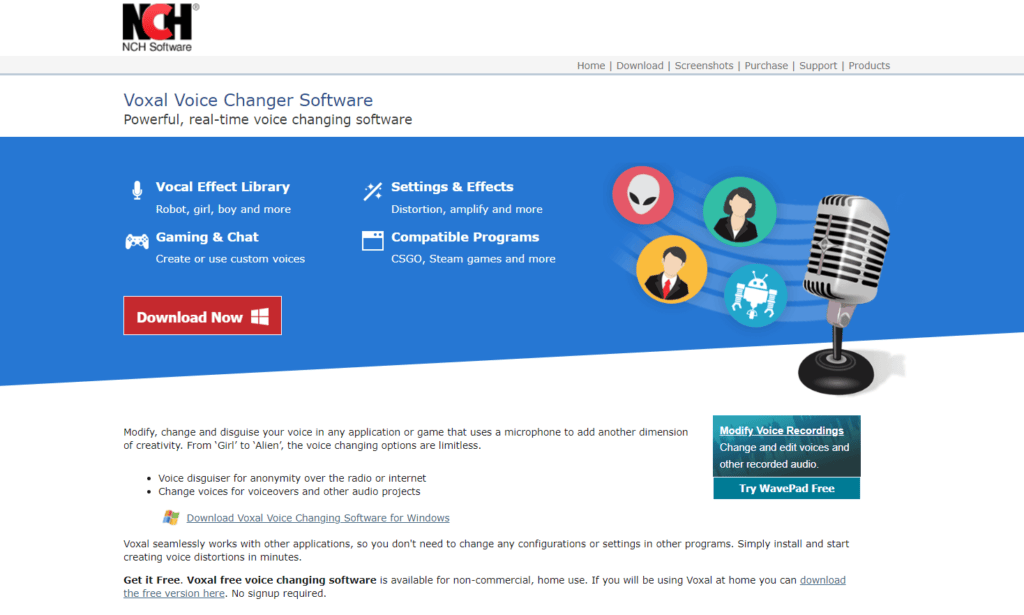Open the Support menu item
This screenshot has width=1024, height=615.
point(818,65)
